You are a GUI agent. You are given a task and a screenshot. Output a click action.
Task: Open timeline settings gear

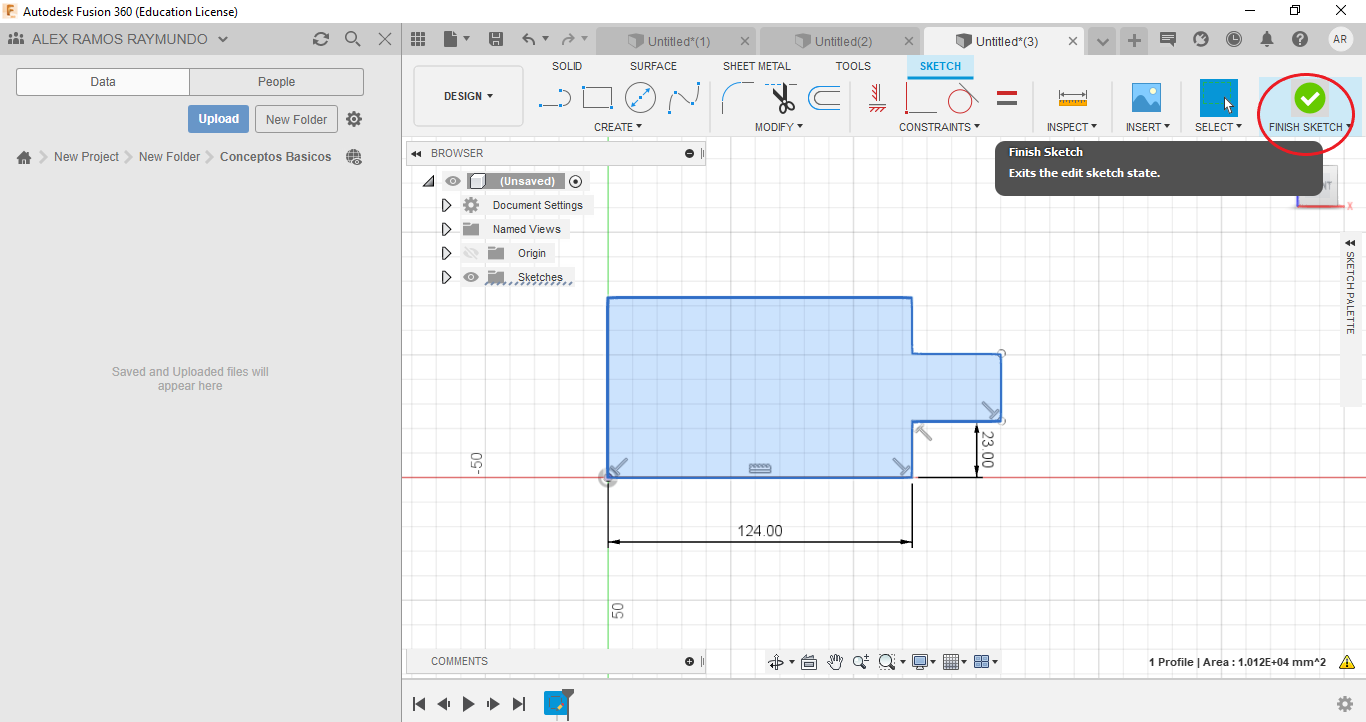coord(1345,704)
